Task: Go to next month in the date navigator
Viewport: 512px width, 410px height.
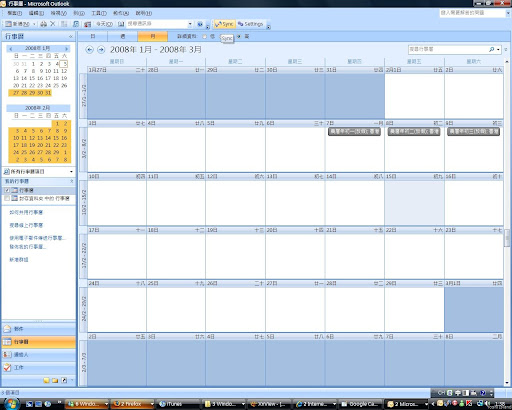Action: click(x=66, y=49)
